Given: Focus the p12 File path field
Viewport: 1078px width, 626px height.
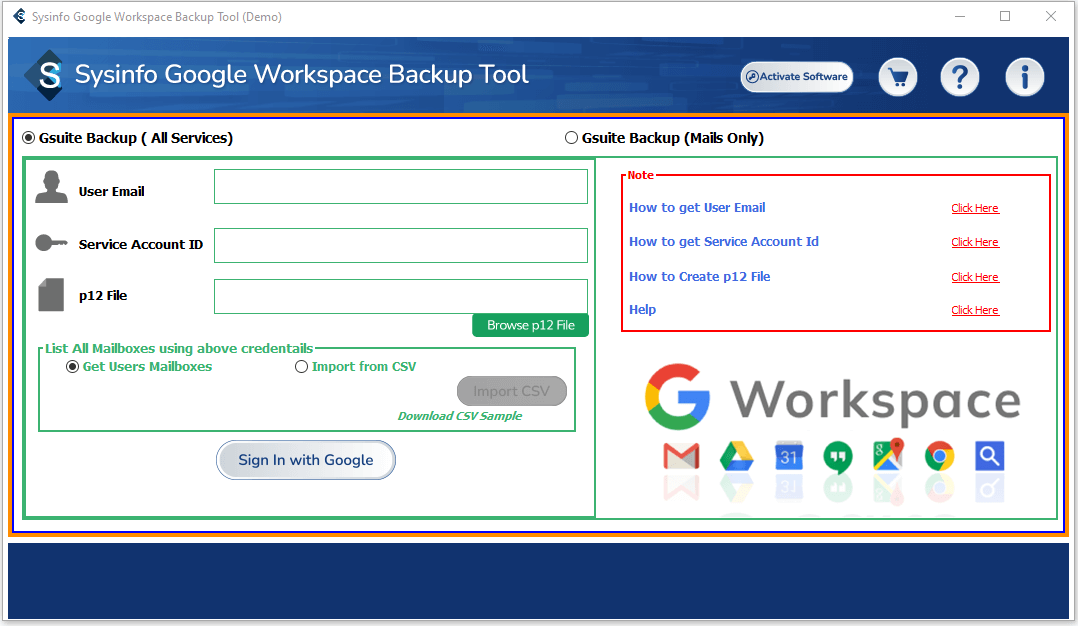Looking at the screenshot, I should tap(401, 296).
